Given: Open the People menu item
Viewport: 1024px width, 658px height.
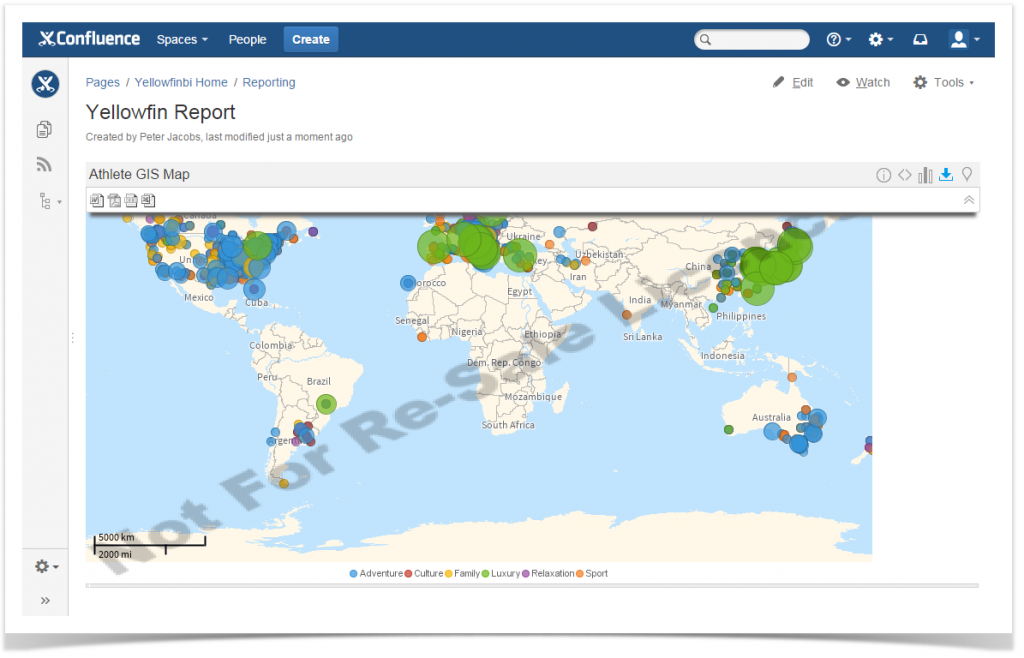Looking at the screenshot, I should (247, 39).
